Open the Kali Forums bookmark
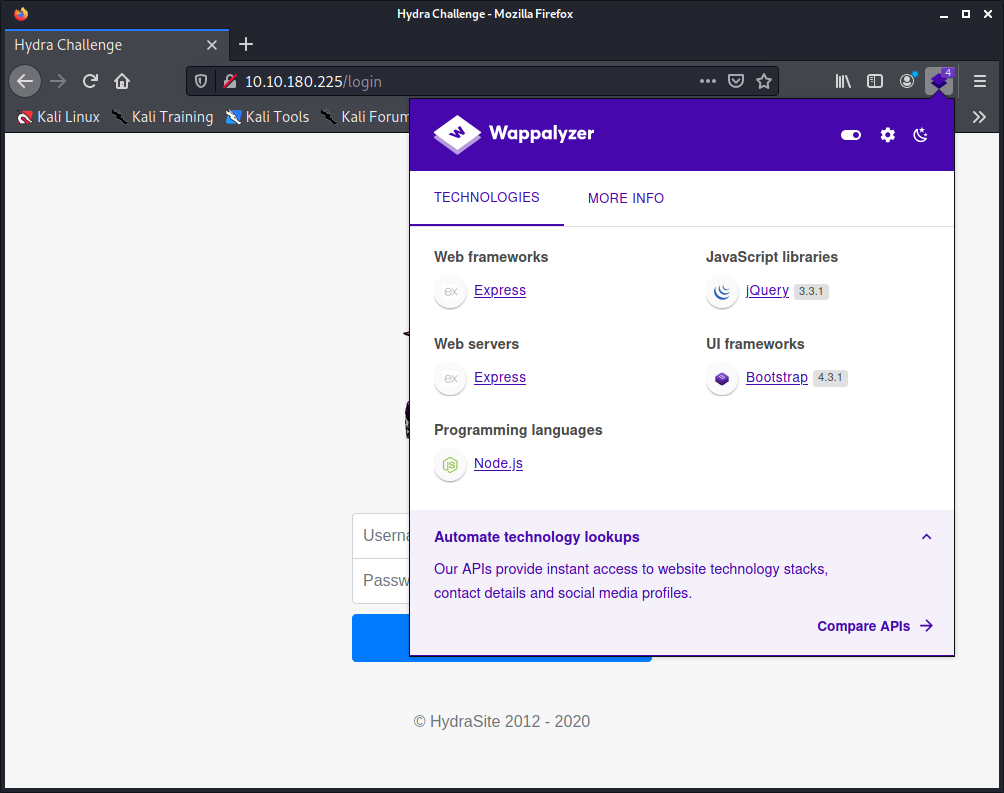The image size is (1004, 793). 365,117
